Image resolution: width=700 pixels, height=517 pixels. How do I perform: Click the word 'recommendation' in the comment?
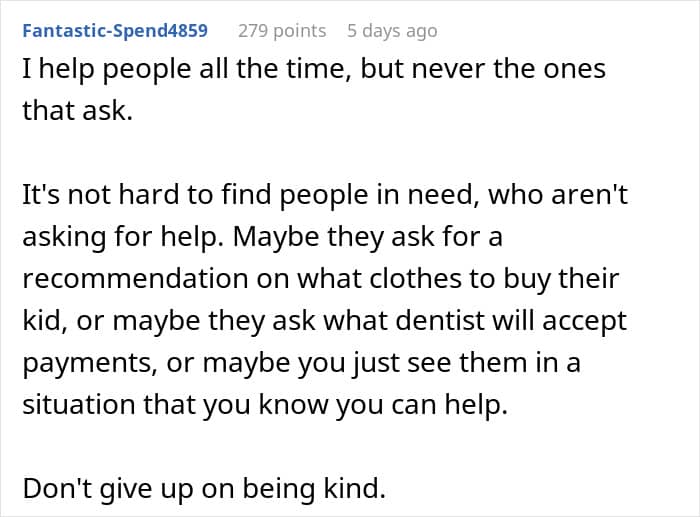coord(135,278)
